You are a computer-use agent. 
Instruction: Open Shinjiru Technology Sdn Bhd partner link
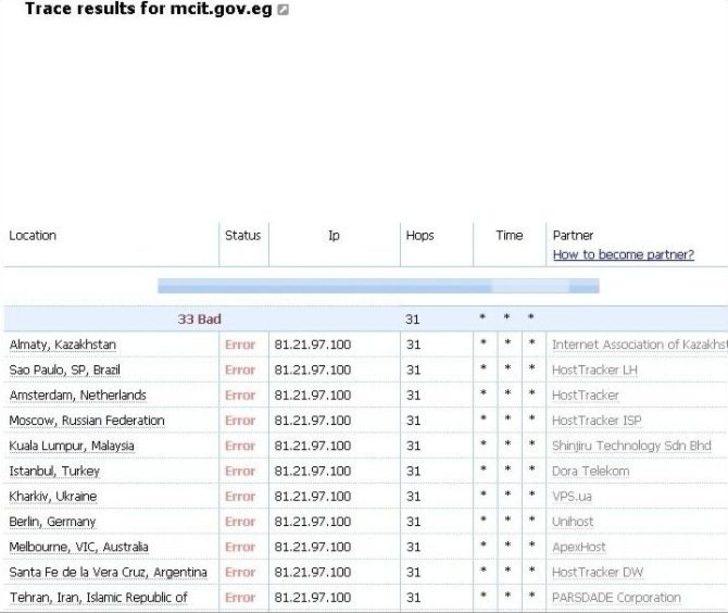[631, 445]
